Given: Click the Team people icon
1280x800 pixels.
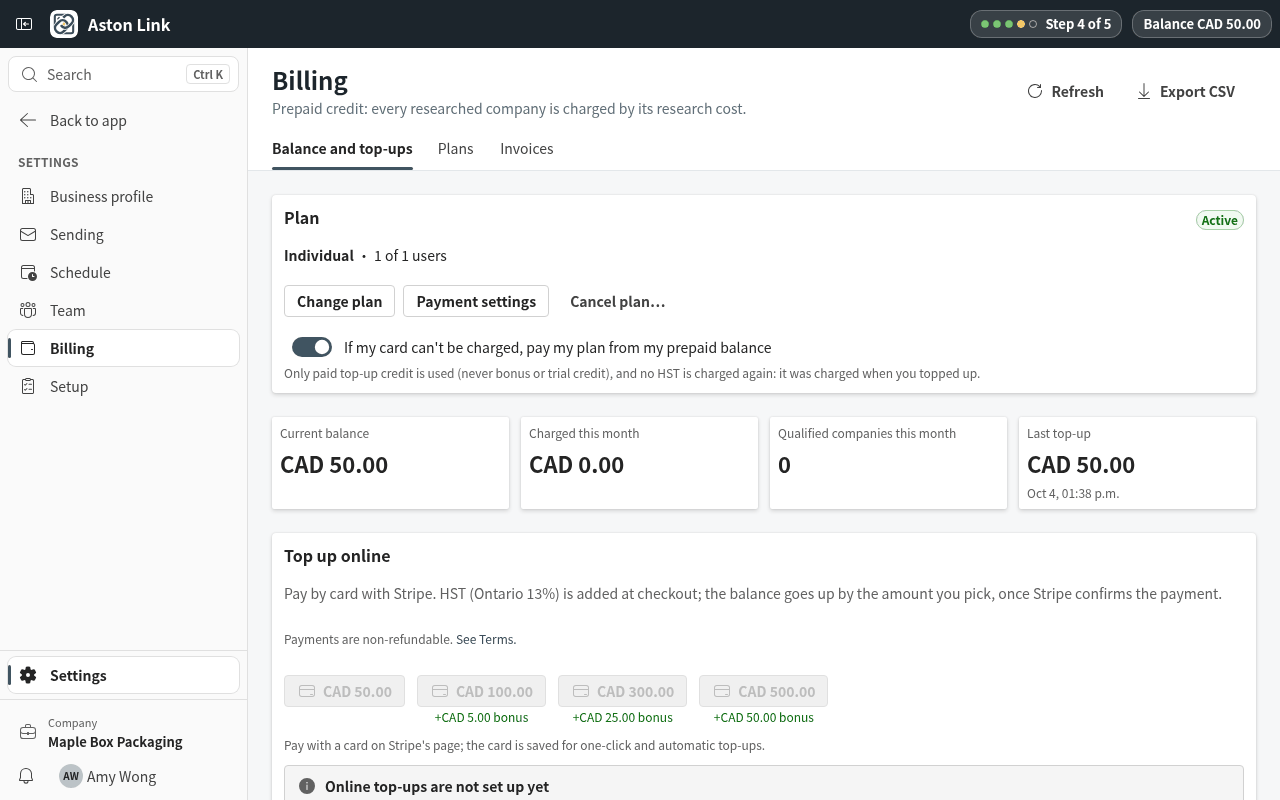Looking at the screenshot, I should [28, 310].
